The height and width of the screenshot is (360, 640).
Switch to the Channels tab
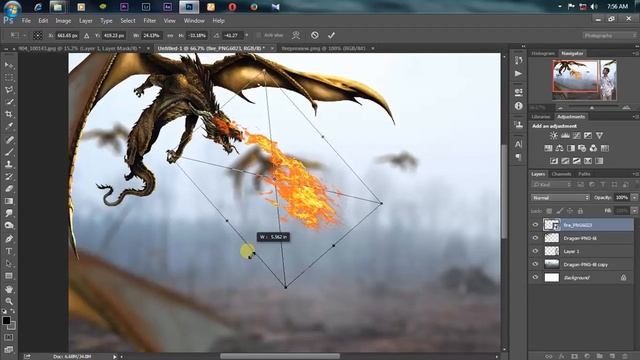[x=561, y=174]
